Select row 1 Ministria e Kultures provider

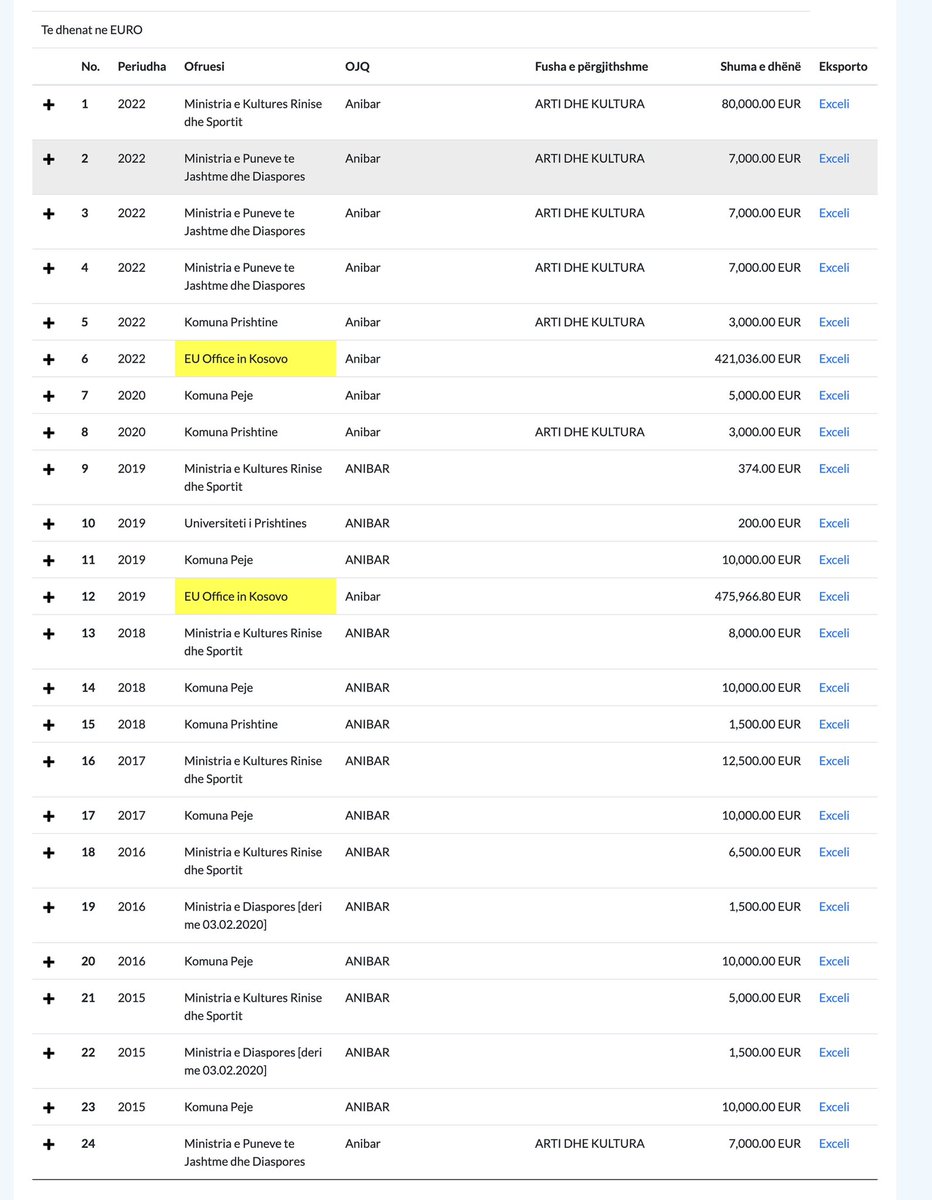253,113
